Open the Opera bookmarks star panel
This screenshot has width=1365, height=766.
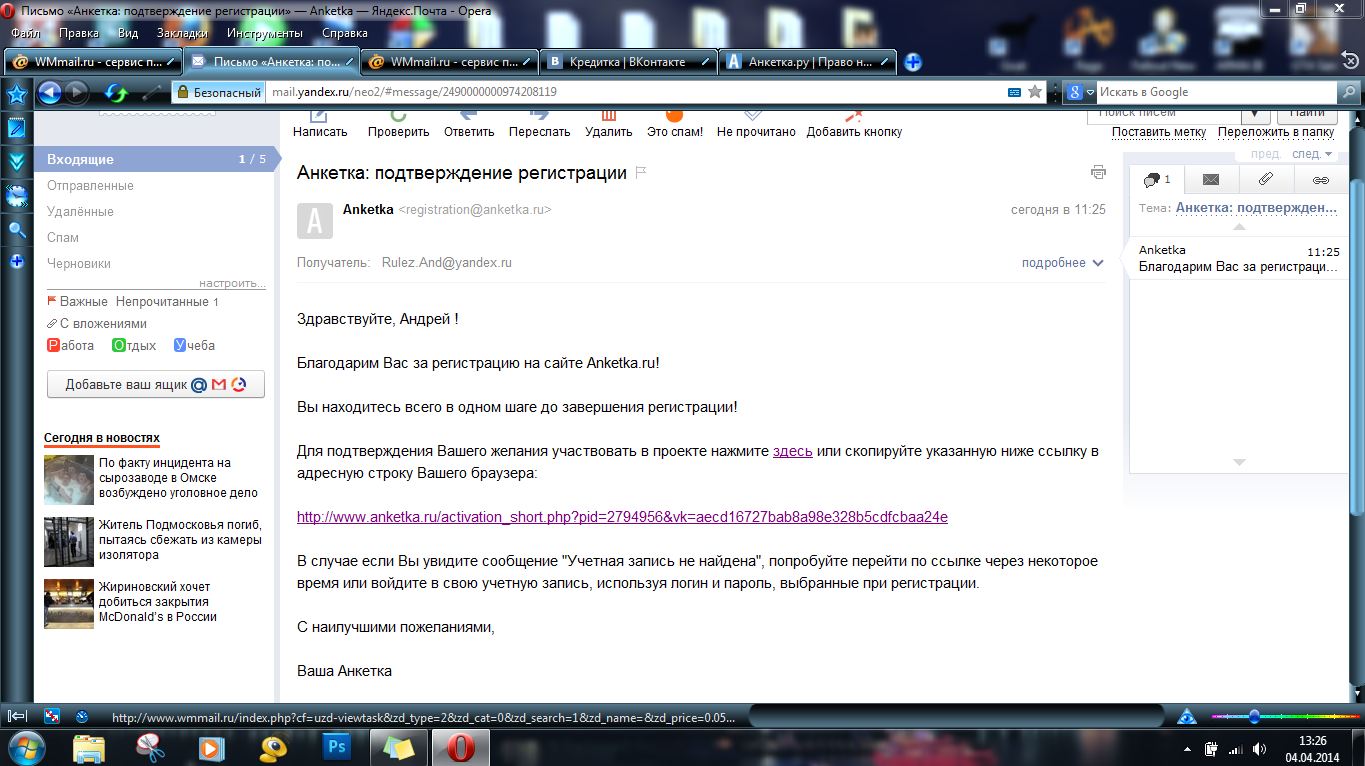coord(17,94)
